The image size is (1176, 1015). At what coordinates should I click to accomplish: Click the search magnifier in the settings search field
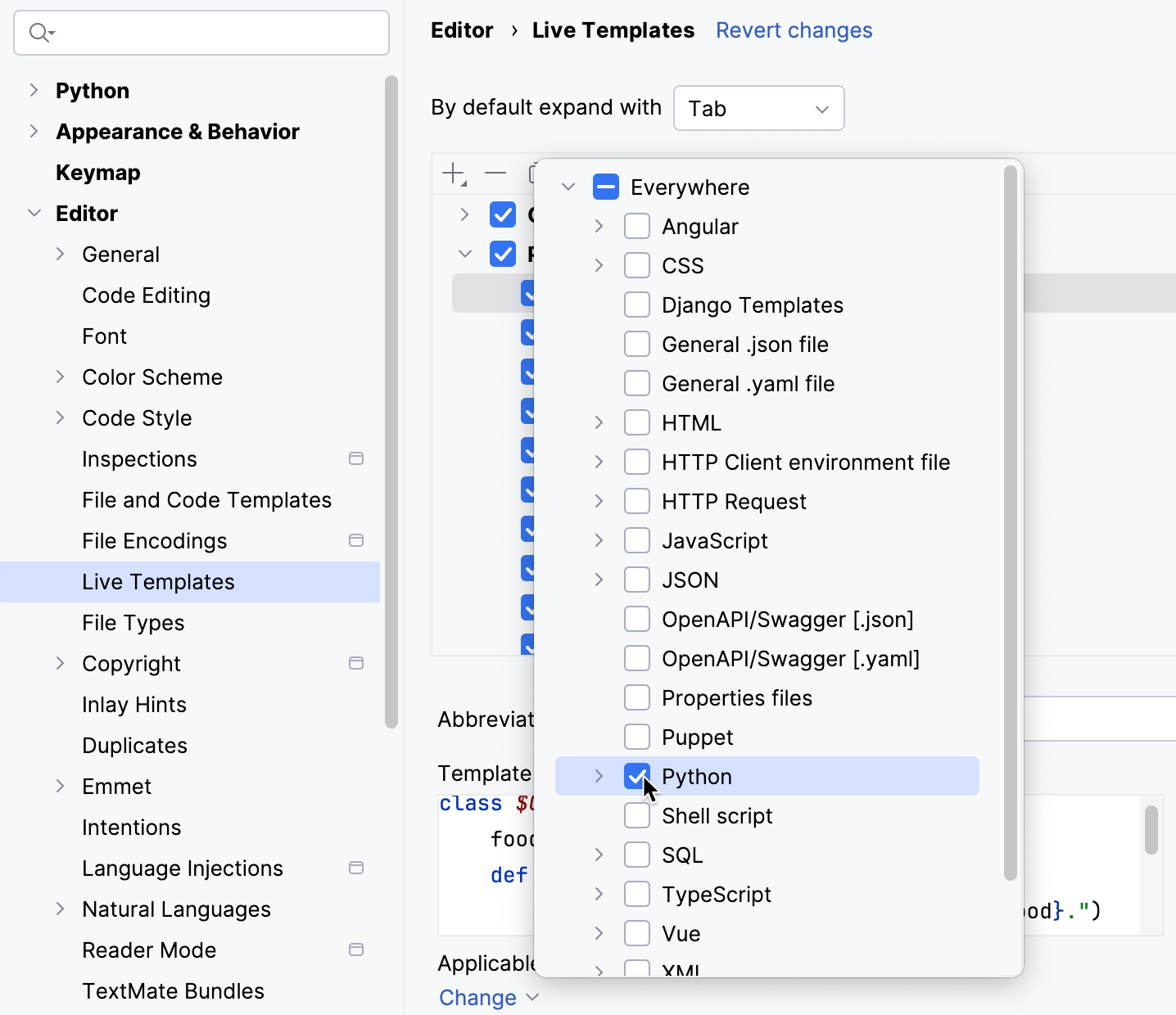(x=39, y=33)
